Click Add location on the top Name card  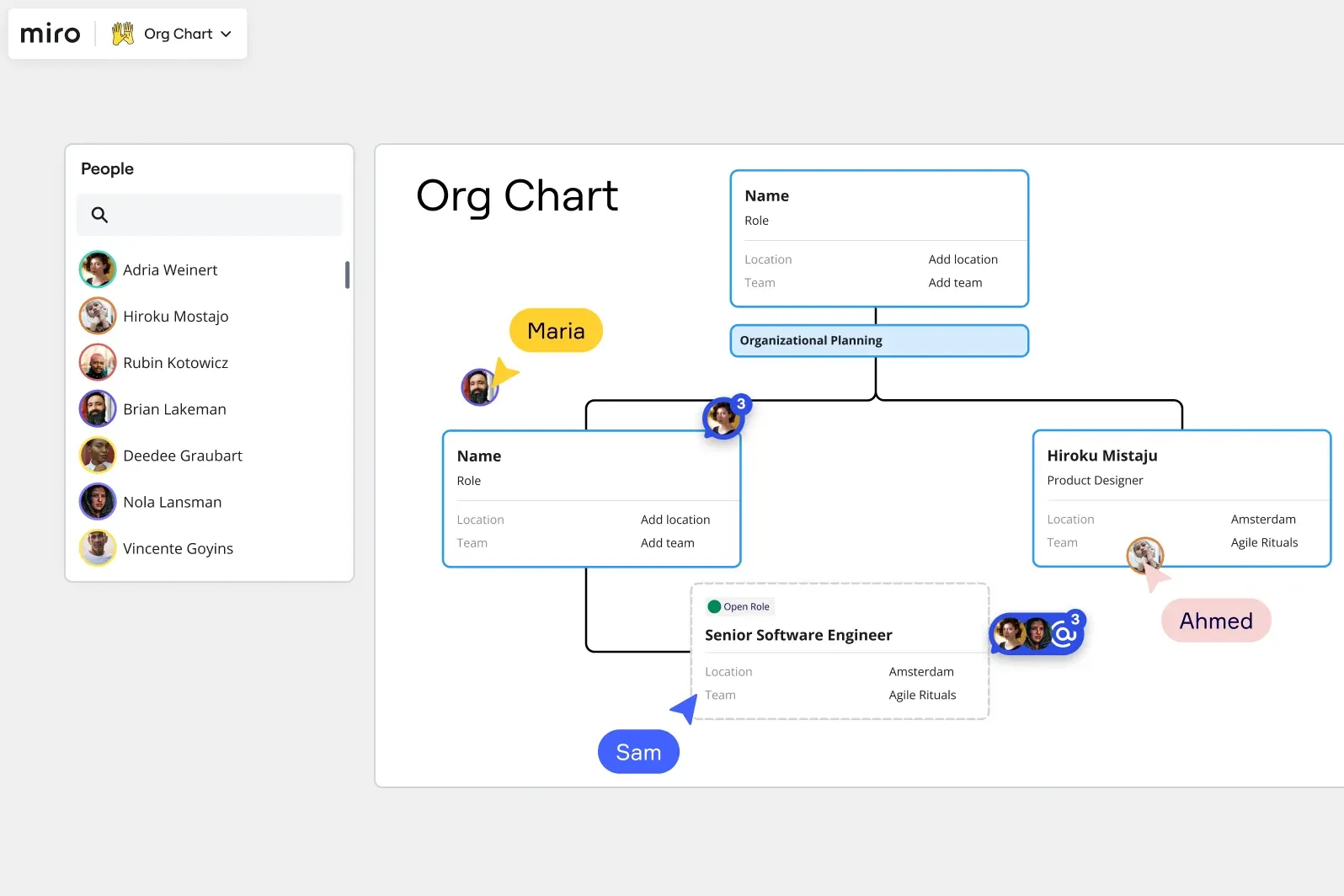pos(963,259)
